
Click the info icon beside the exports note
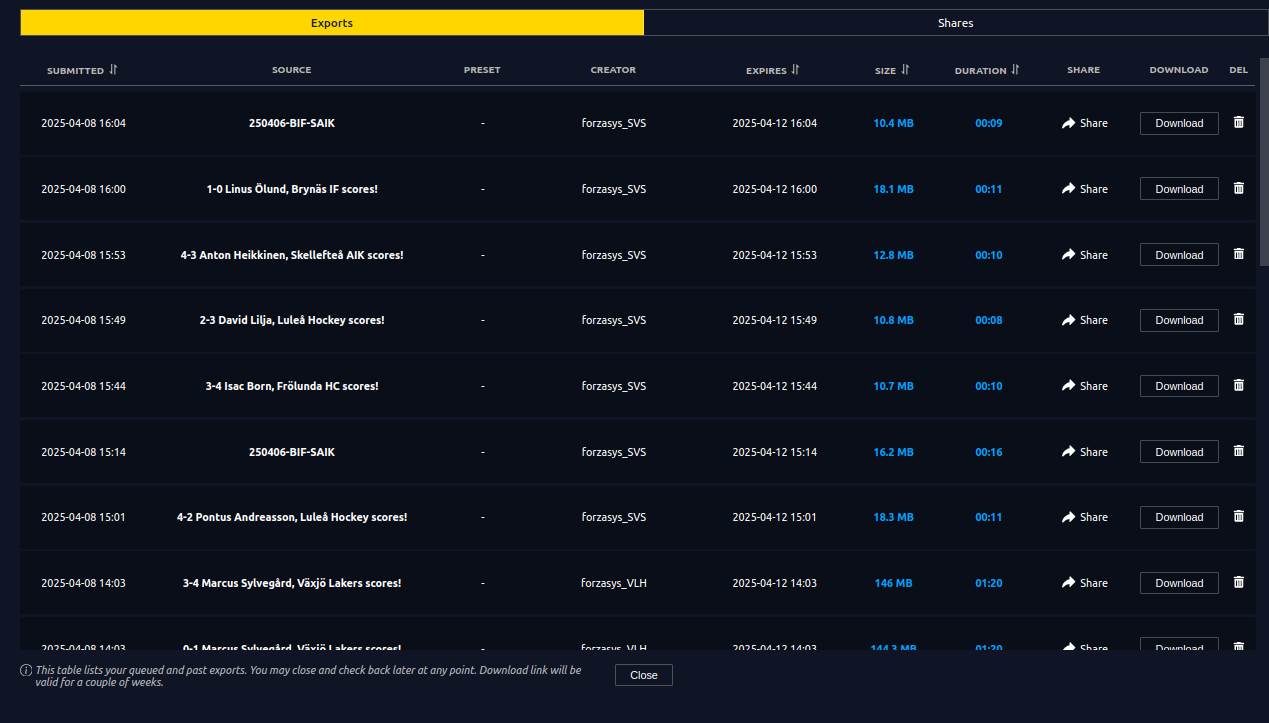pyautogui.click(x=24, y=670)
